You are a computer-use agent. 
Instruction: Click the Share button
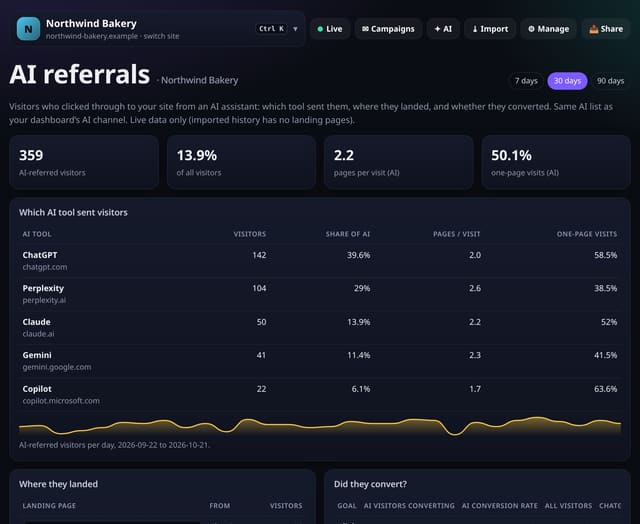(x=606, y=29)
